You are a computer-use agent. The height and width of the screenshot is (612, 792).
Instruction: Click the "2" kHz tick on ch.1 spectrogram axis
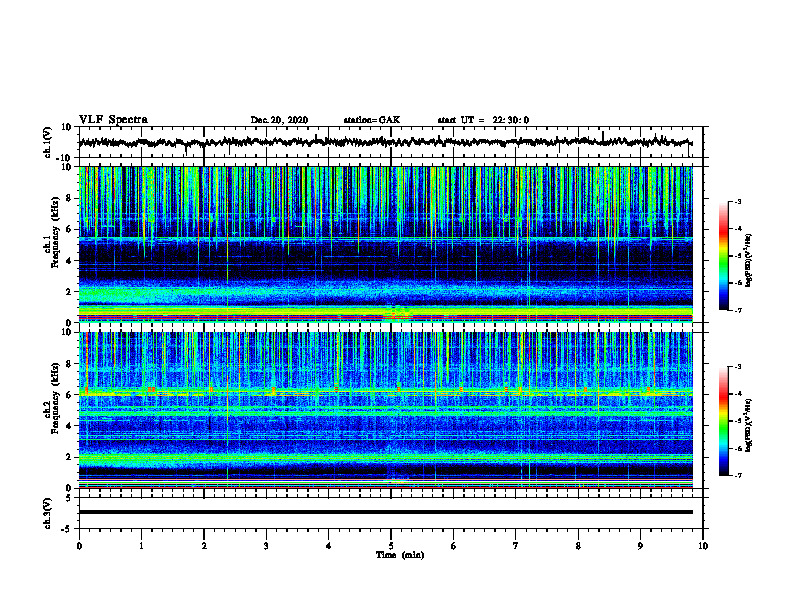pos(69,292)
